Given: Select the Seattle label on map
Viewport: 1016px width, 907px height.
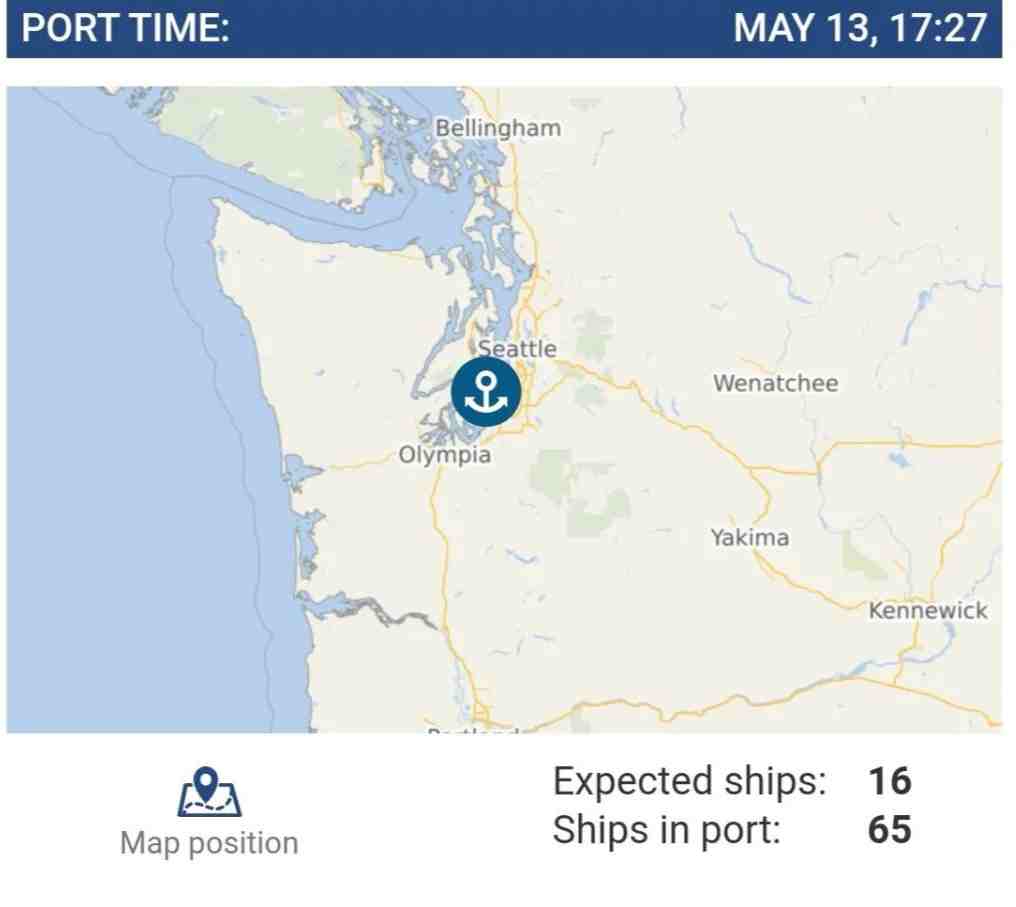Looking at the screenshot, I should point(517,349).
